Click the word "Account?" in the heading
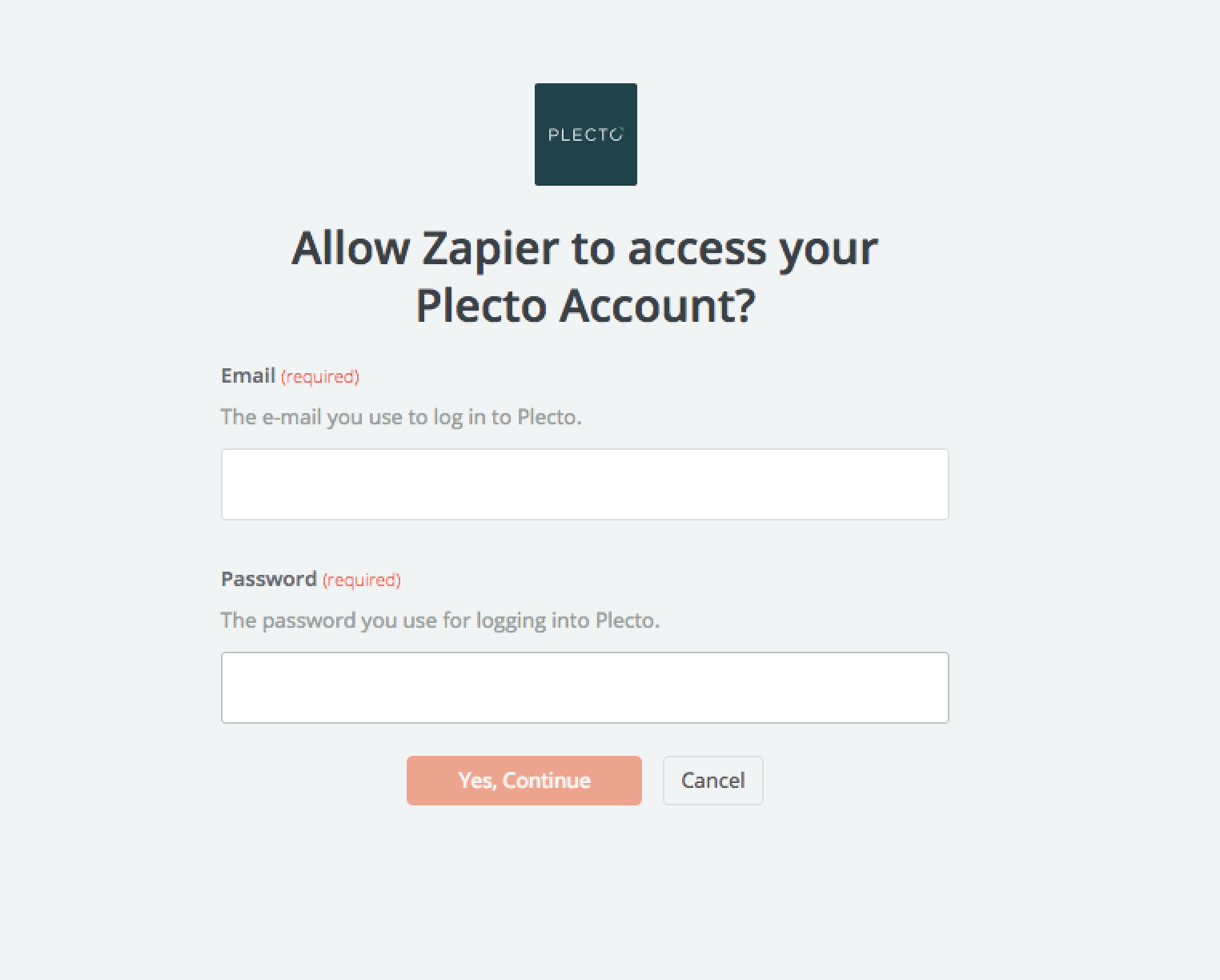1220x980 pixels. point(657,305)
